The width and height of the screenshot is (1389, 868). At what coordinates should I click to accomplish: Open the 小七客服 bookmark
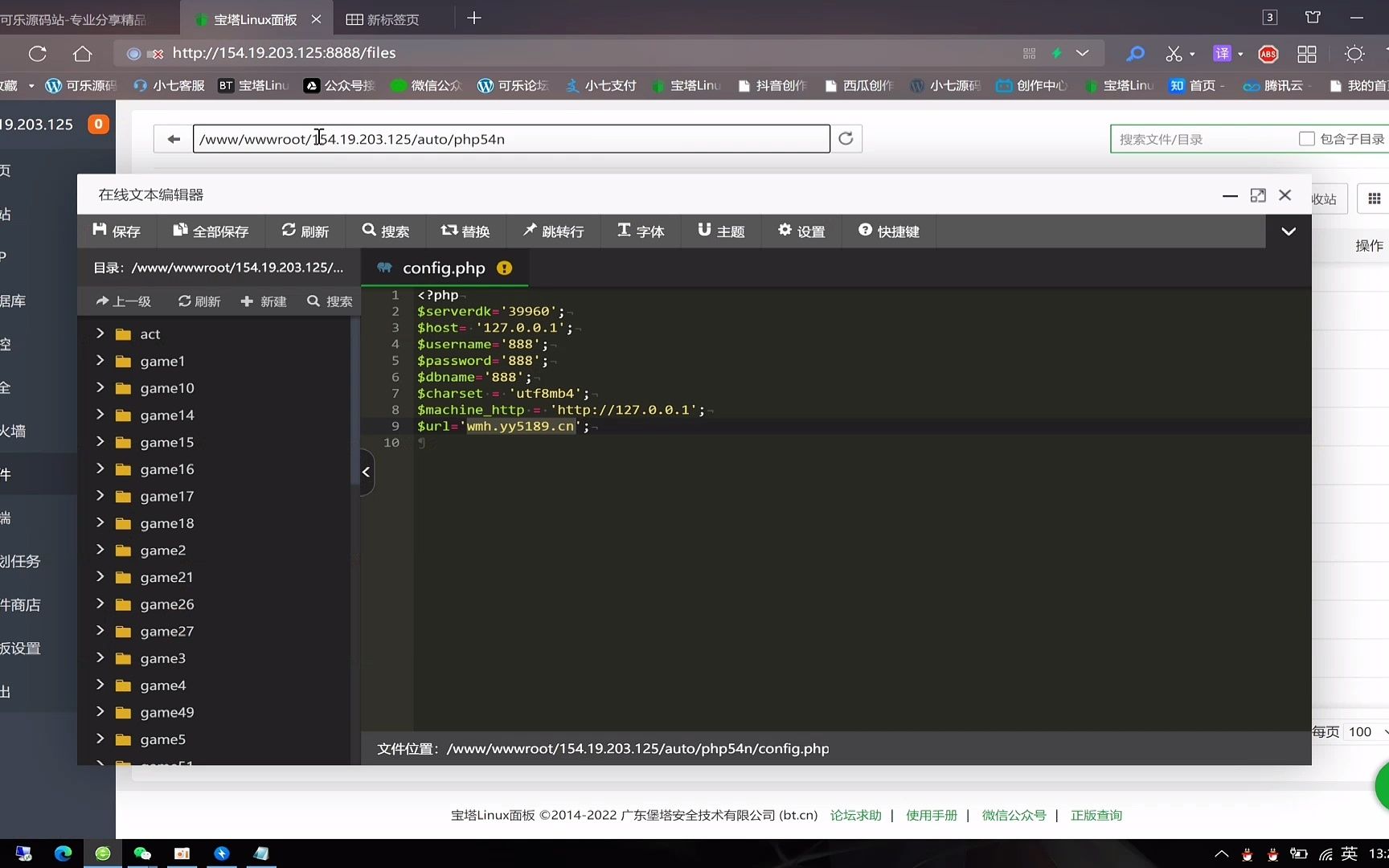point(169,85)
